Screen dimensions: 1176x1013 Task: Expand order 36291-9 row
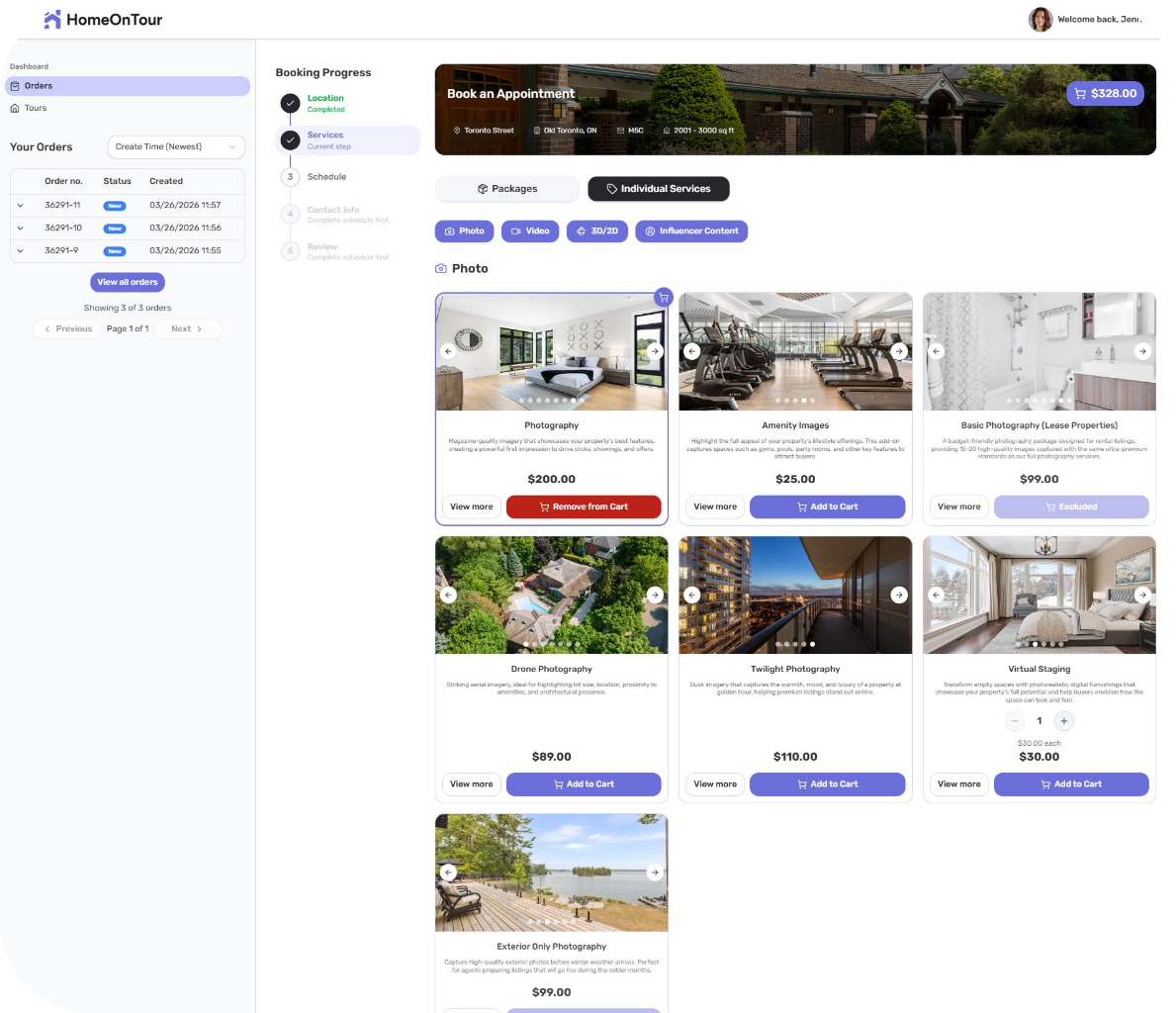(21, 251)
